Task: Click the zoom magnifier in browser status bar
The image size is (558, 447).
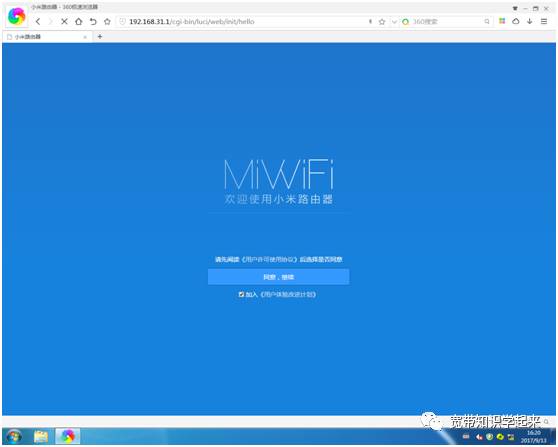Action: pos(546,421)
